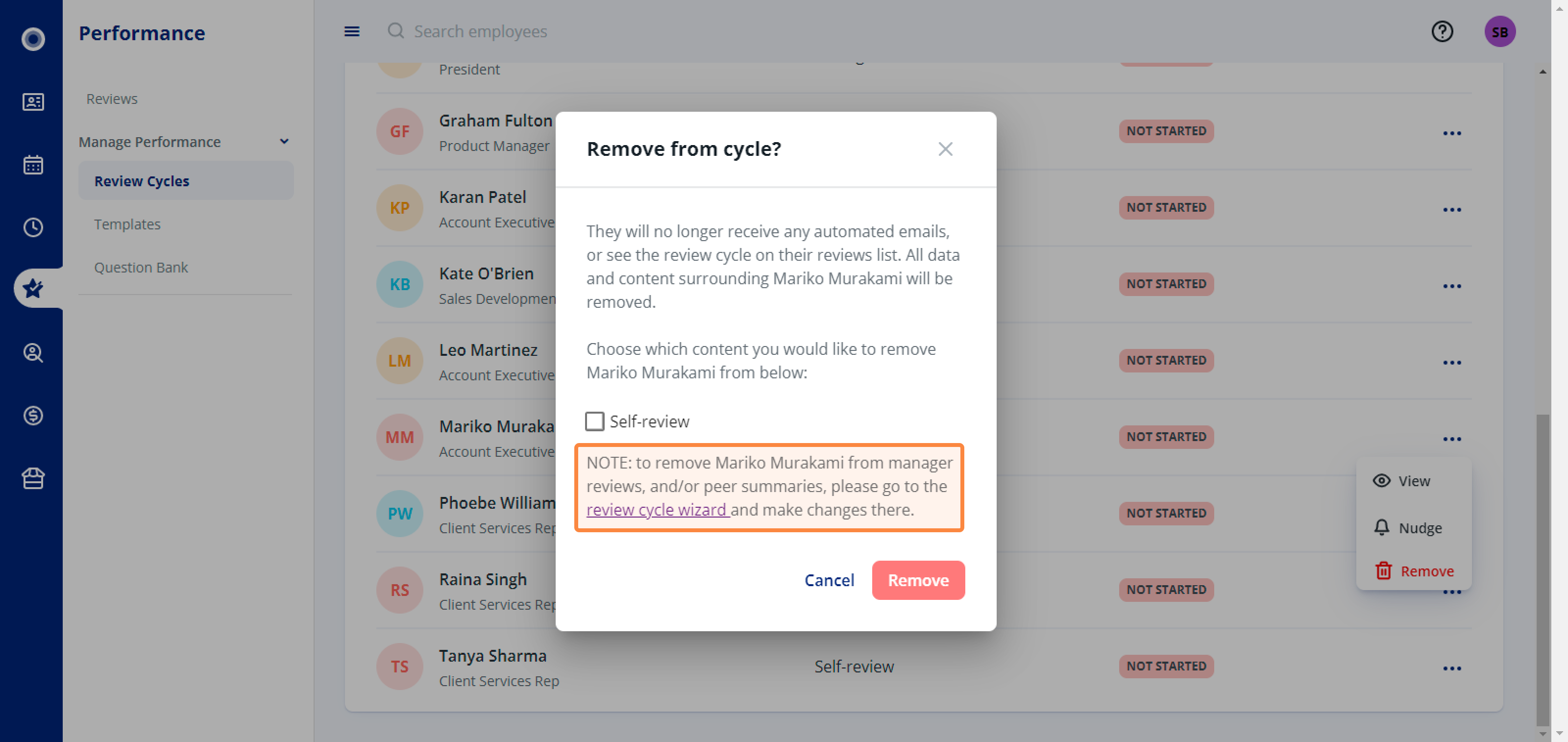Click Graham Fulton's NOT STARTED status
The width and height of the screenshot is (1568, 742).
[1166, 131]
